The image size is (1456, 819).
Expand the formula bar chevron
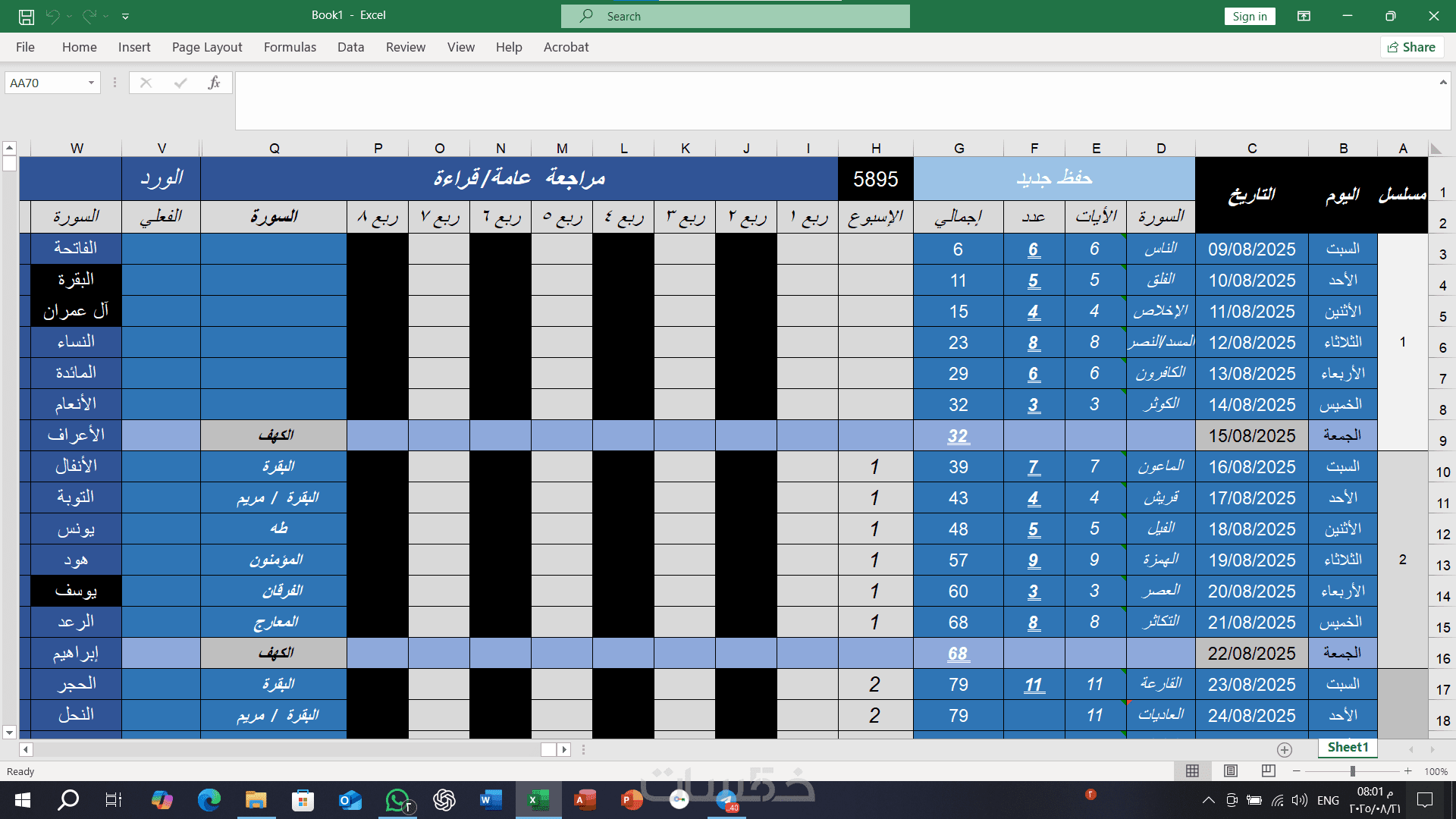(1443, 82)
